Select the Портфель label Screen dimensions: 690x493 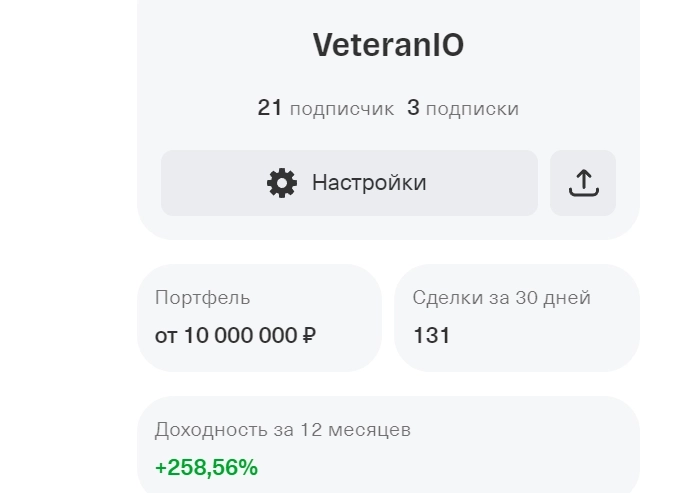203,298
